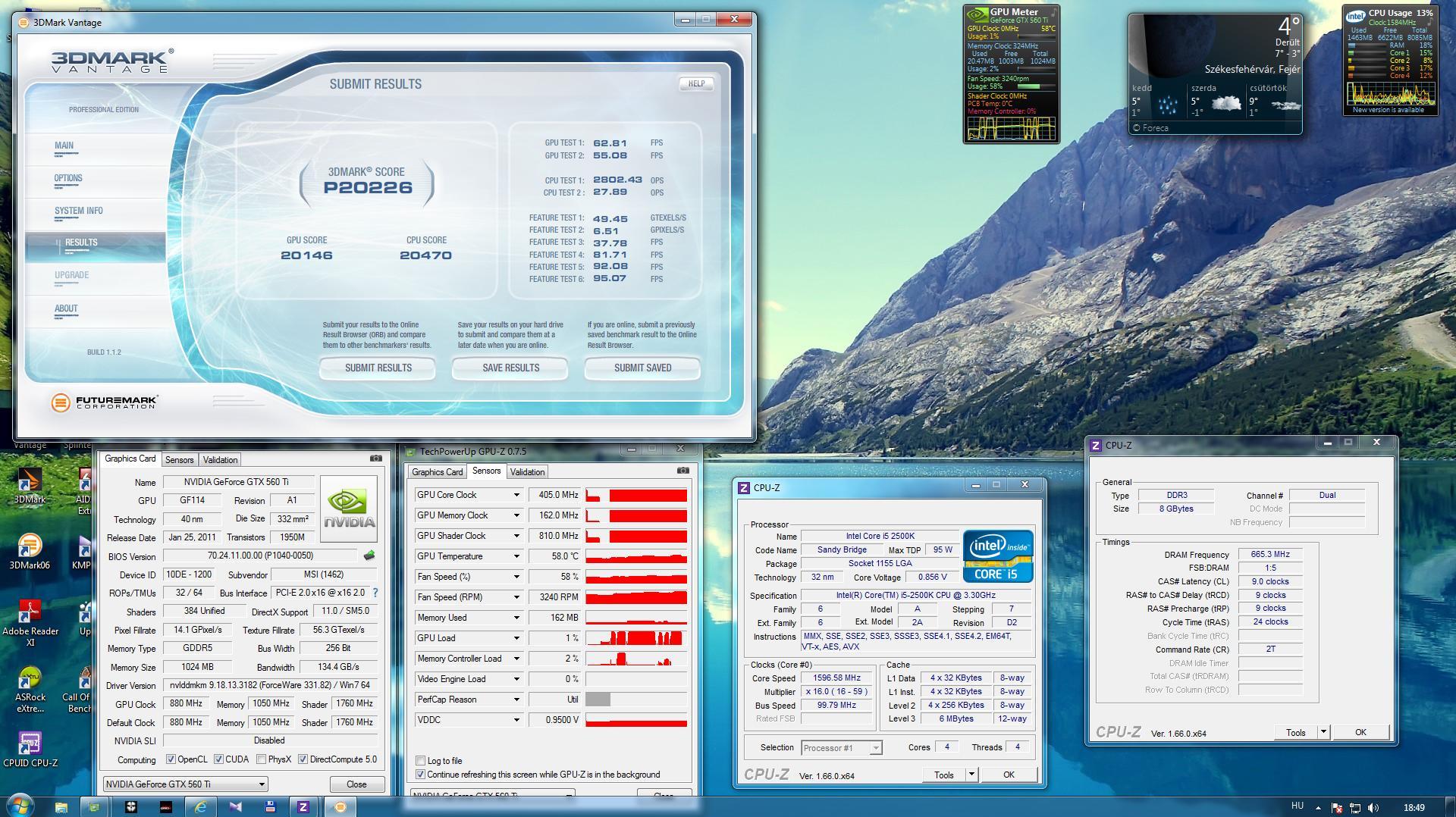Open the Fan Speed (RPM) sensor dropdown
1456x817 pixels.
pos(516,597)
